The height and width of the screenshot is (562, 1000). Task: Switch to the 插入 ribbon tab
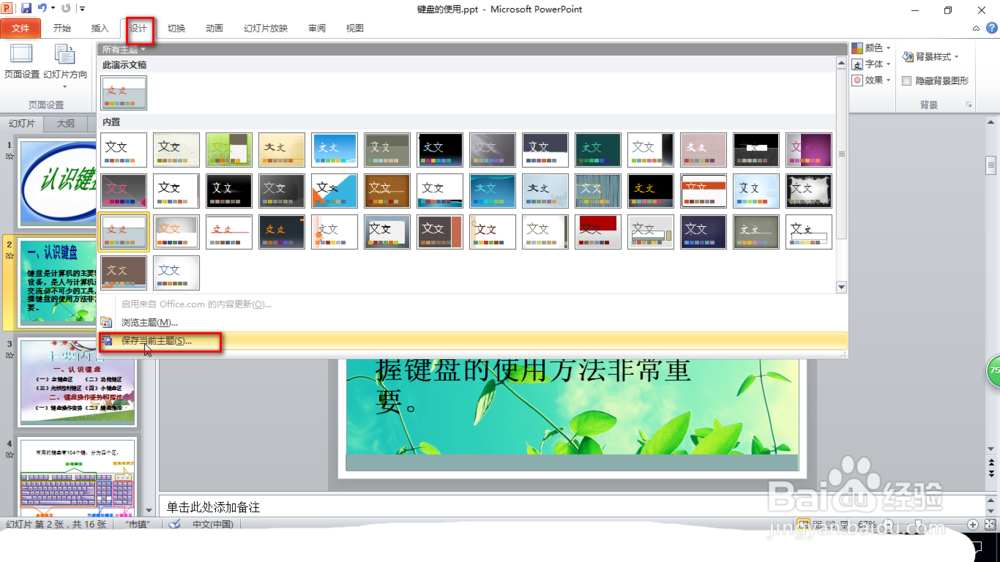tap(99, 28)
